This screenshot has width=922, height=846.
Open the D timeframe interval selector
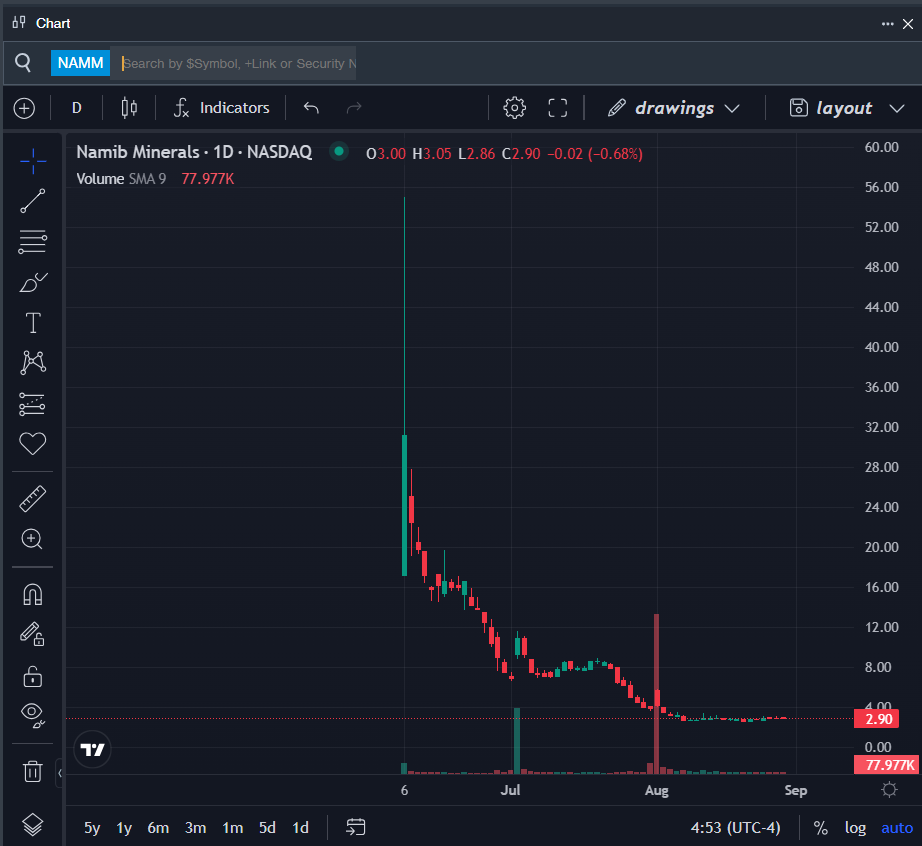[x=76, y=108]
